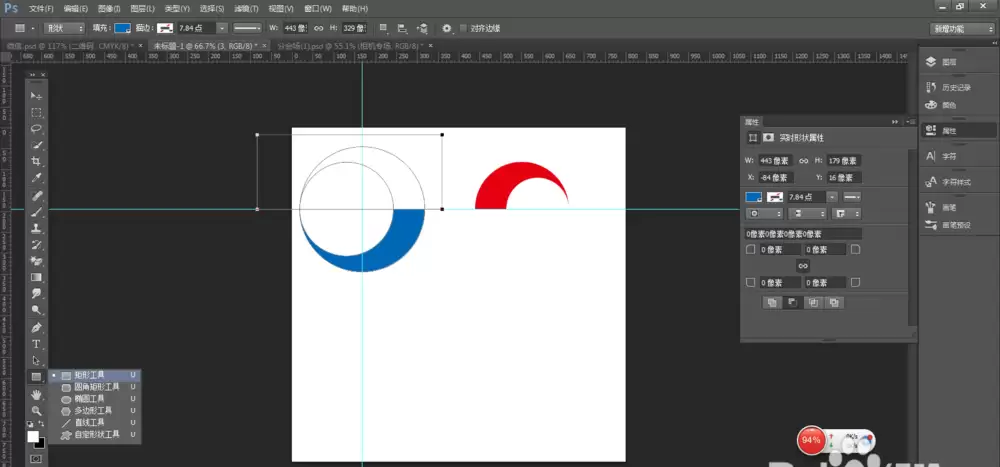Reset default foreground/background colors
This screenshot has height=467, width=1000.
pyautogui.click(x=30, y=424)
